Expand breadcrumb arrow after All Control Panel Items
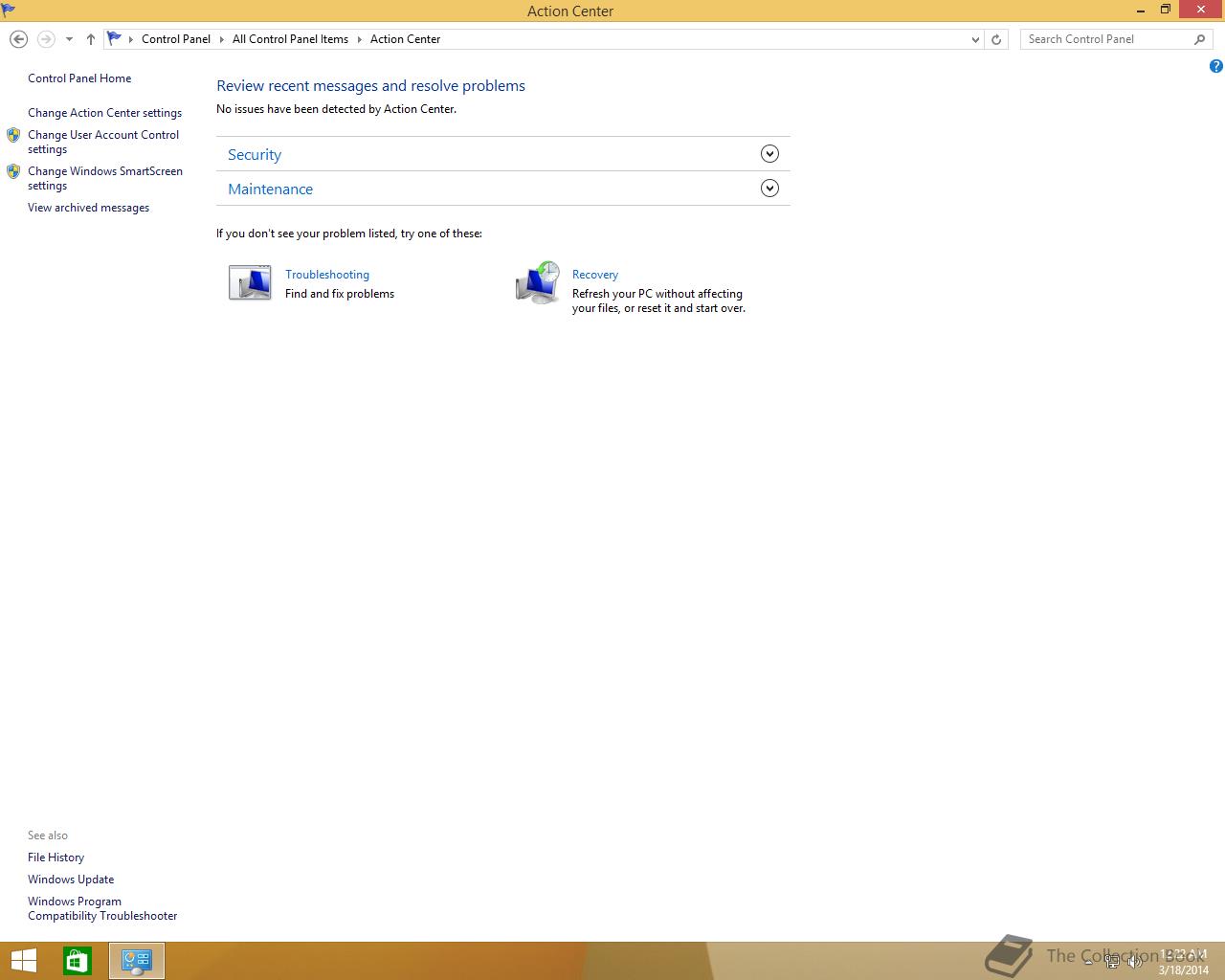The height and width of the screenshot is (980, 1225). click(x=360, y=39)
